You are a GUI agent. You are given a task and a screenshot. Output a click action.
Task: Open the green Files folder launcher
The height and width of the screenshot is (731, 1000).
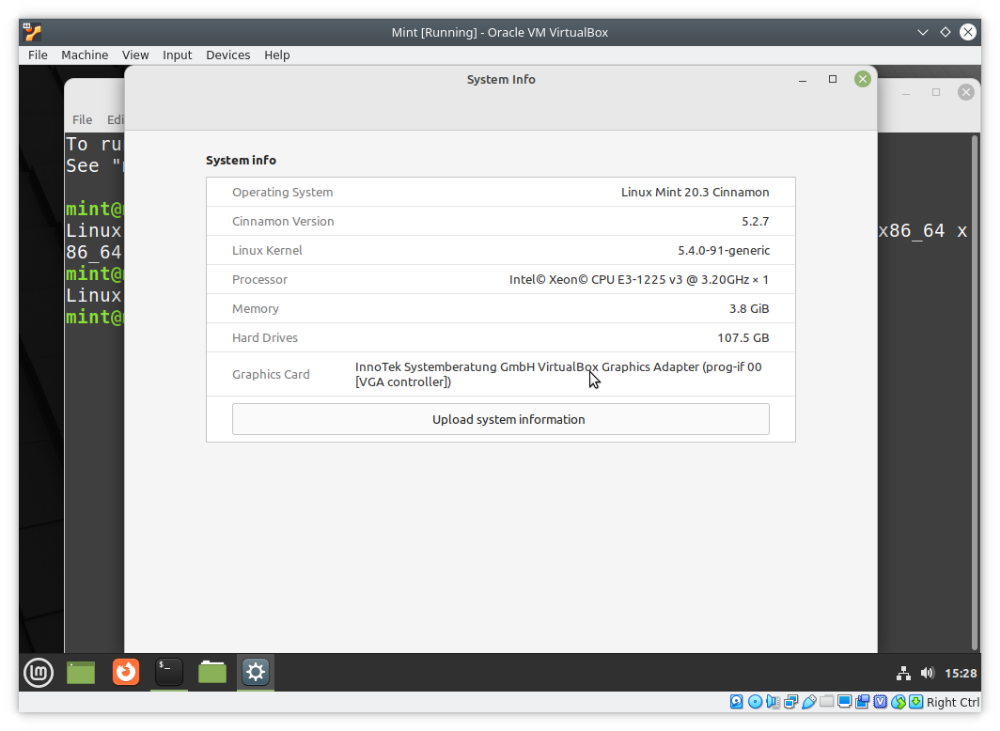click(x=212, y=672)
